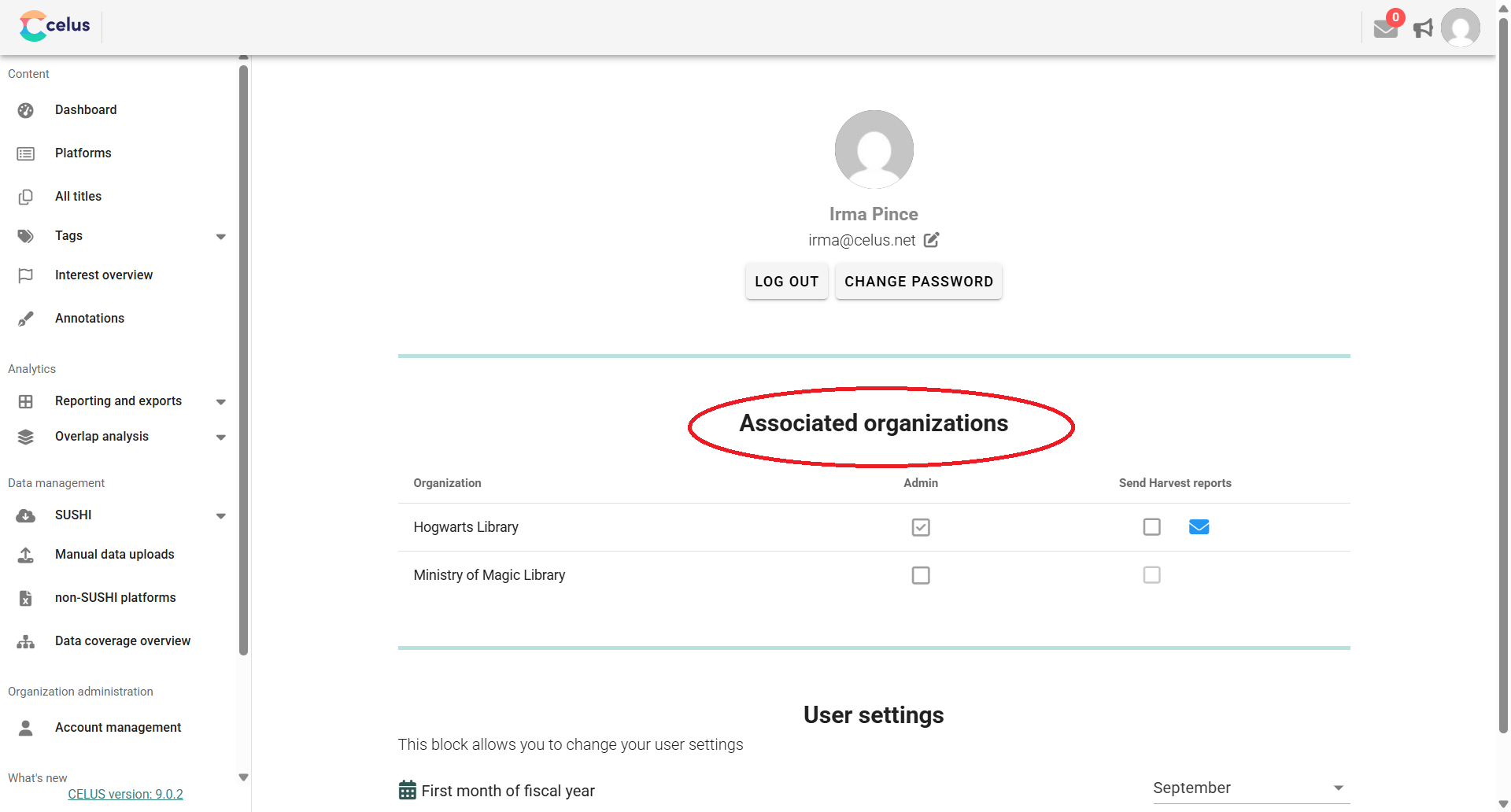Open the CELUS version 9.0.2 link
1511x812 pixels.
125,795
